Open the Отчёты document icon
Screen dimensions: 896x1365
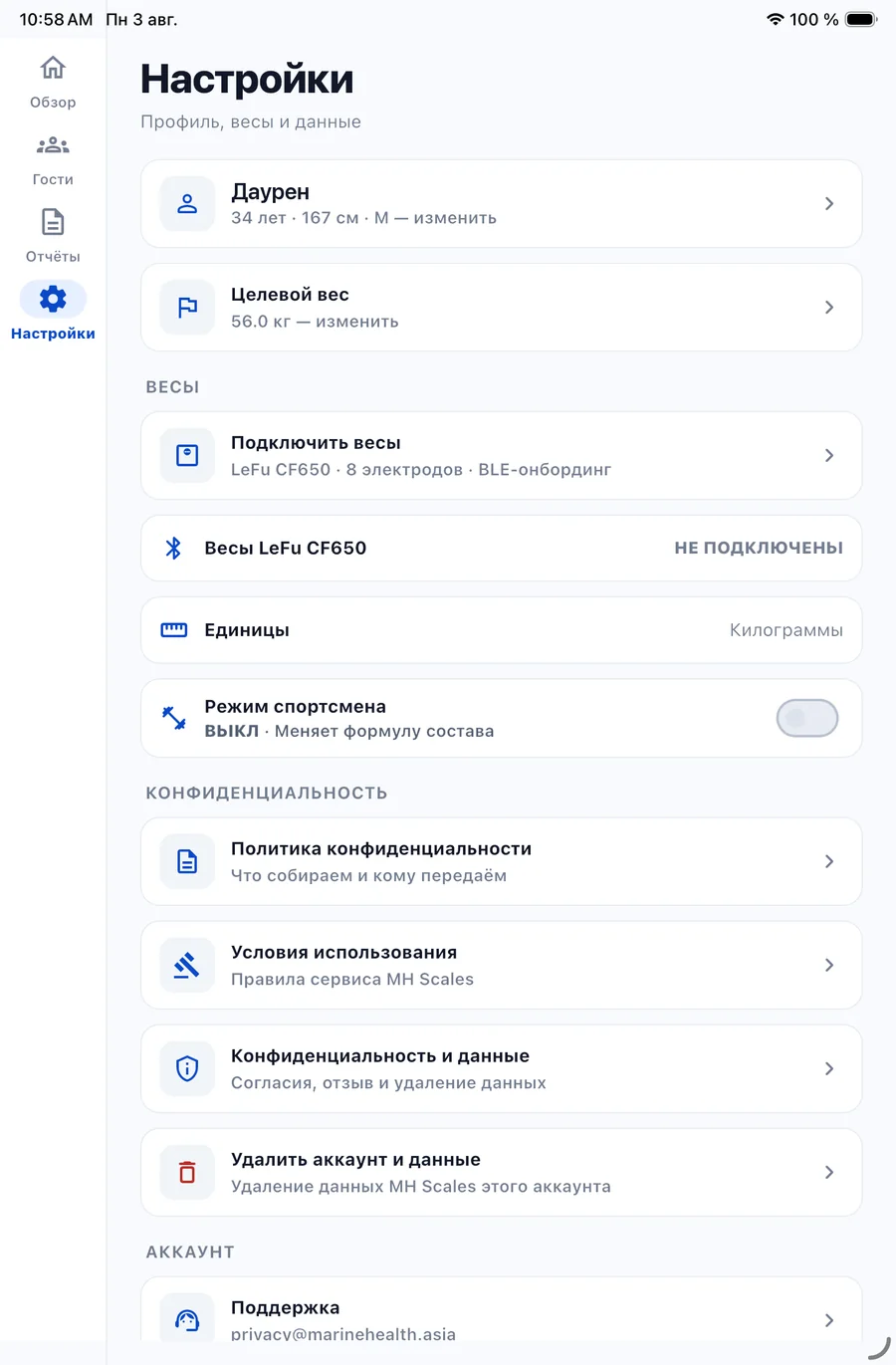(x=53, y=221)
